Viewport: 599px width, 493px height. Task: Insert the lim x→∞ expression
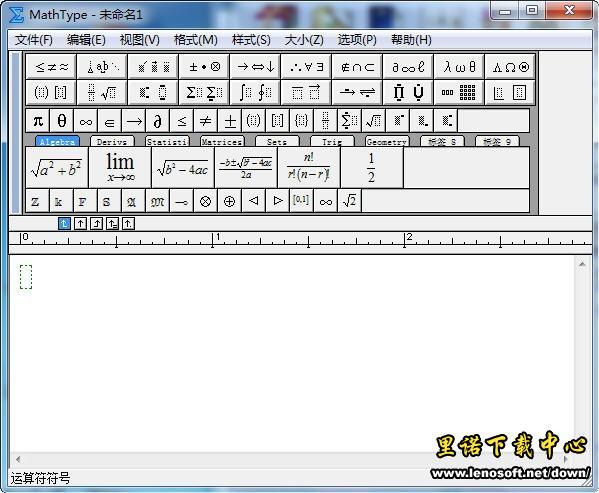(120, 168)
